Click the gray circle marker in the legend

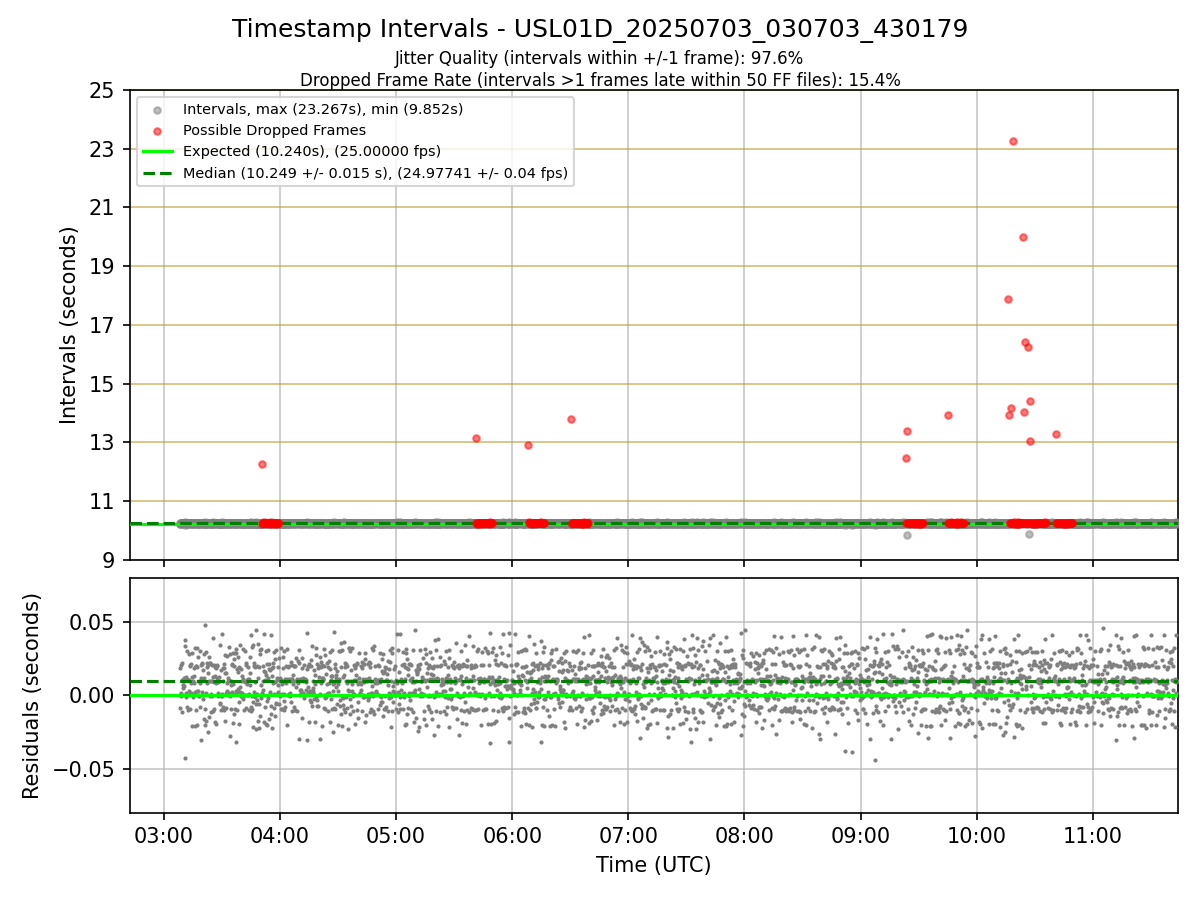tap(157, 109)
